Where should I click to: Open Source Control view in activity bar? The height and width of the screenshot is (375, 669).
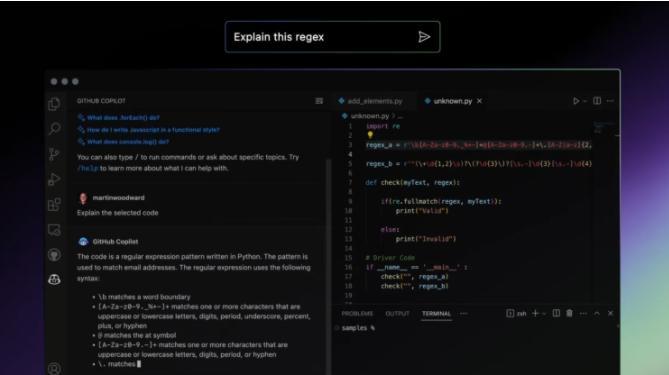point(54,154)
